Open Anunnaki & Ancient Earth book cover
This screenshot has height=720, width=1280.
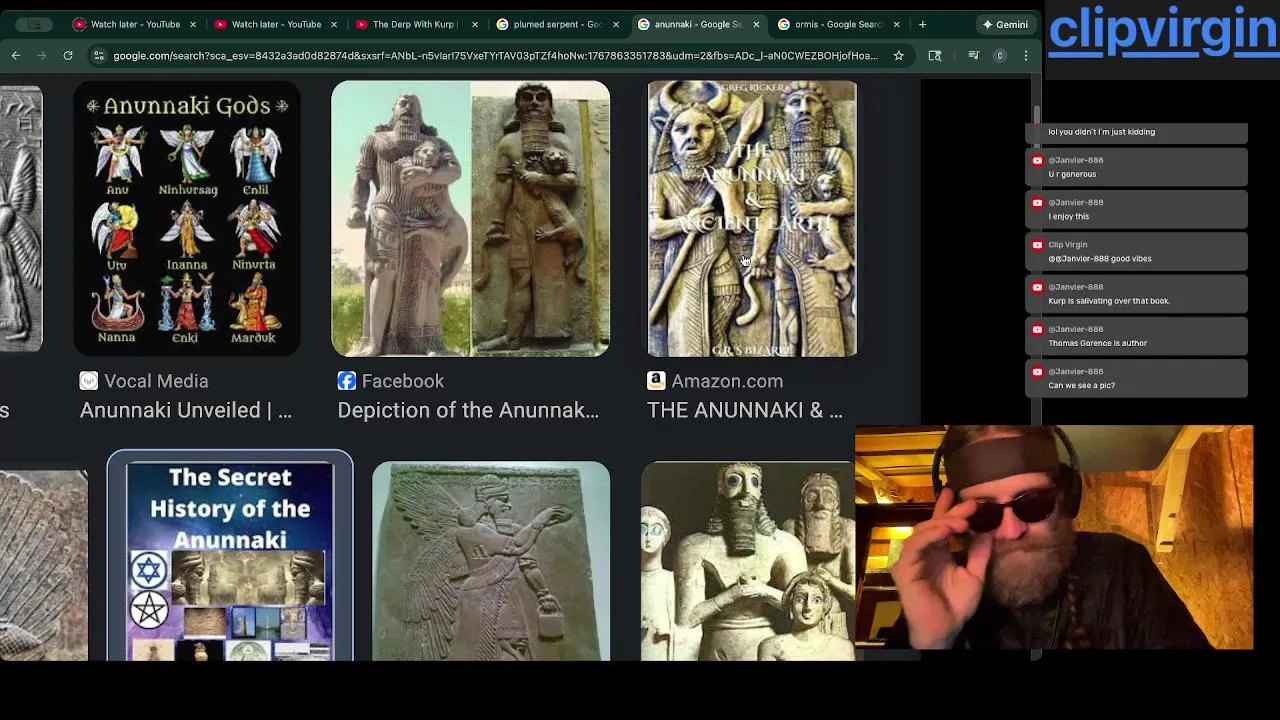tap(752, 218)
